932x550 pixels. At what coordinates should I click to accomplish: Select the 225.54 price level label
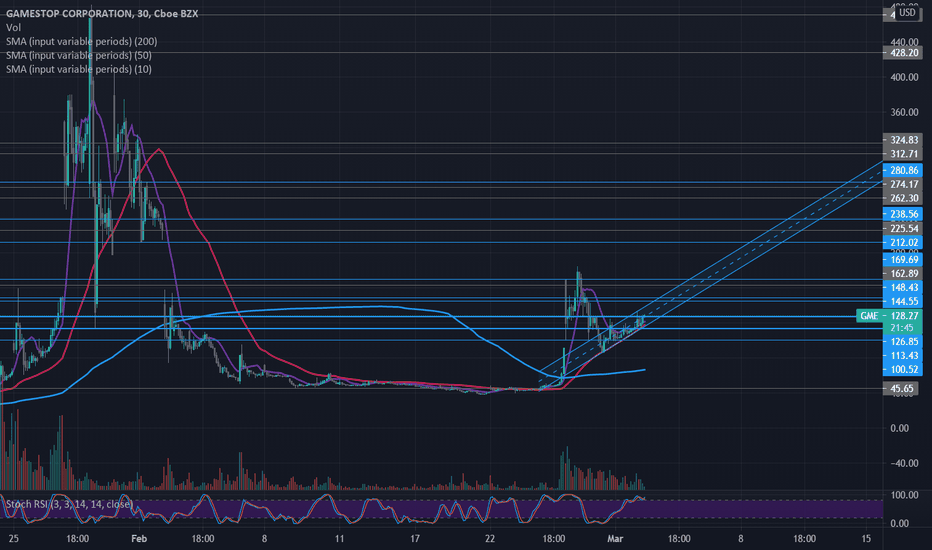click(903, 228)
